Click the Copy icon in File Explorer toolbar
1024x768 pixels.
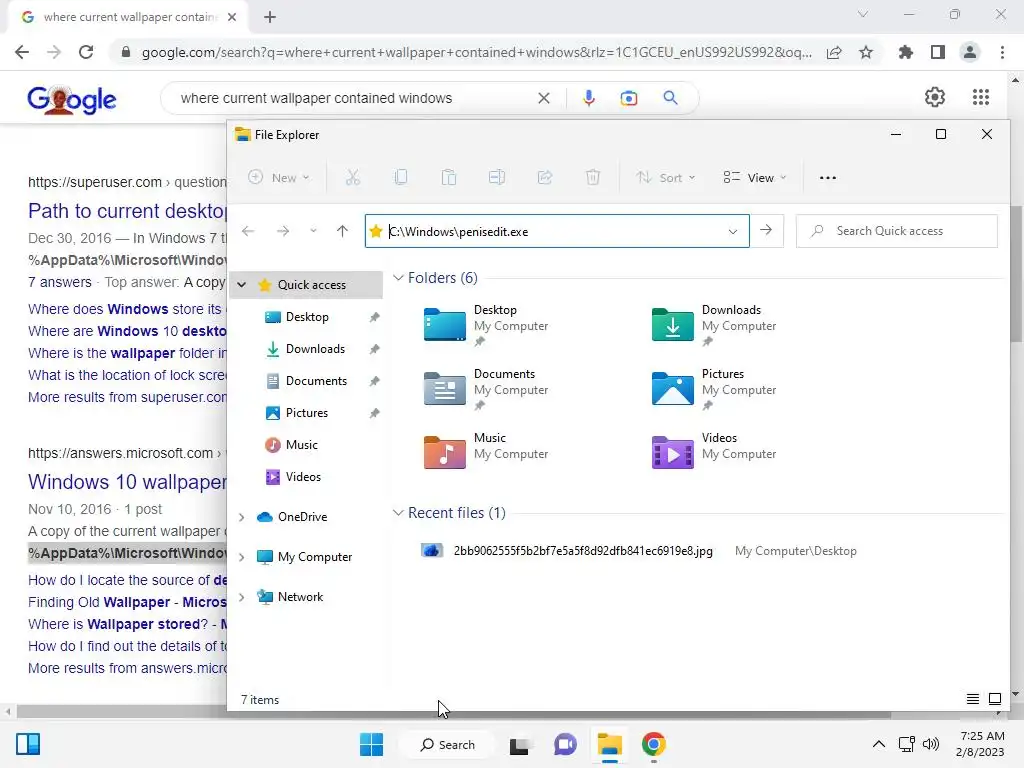pos(401,178)
